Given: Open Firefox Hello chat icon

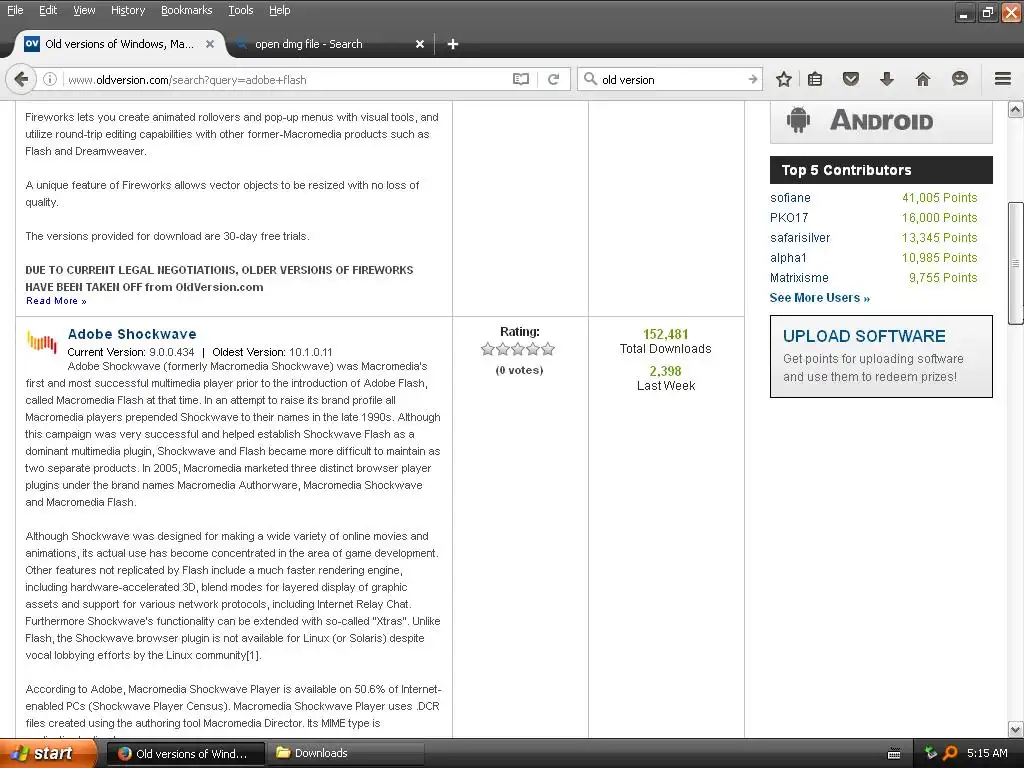Looking at the screenshot, I should pyautogui.click(x=959, y=79).
